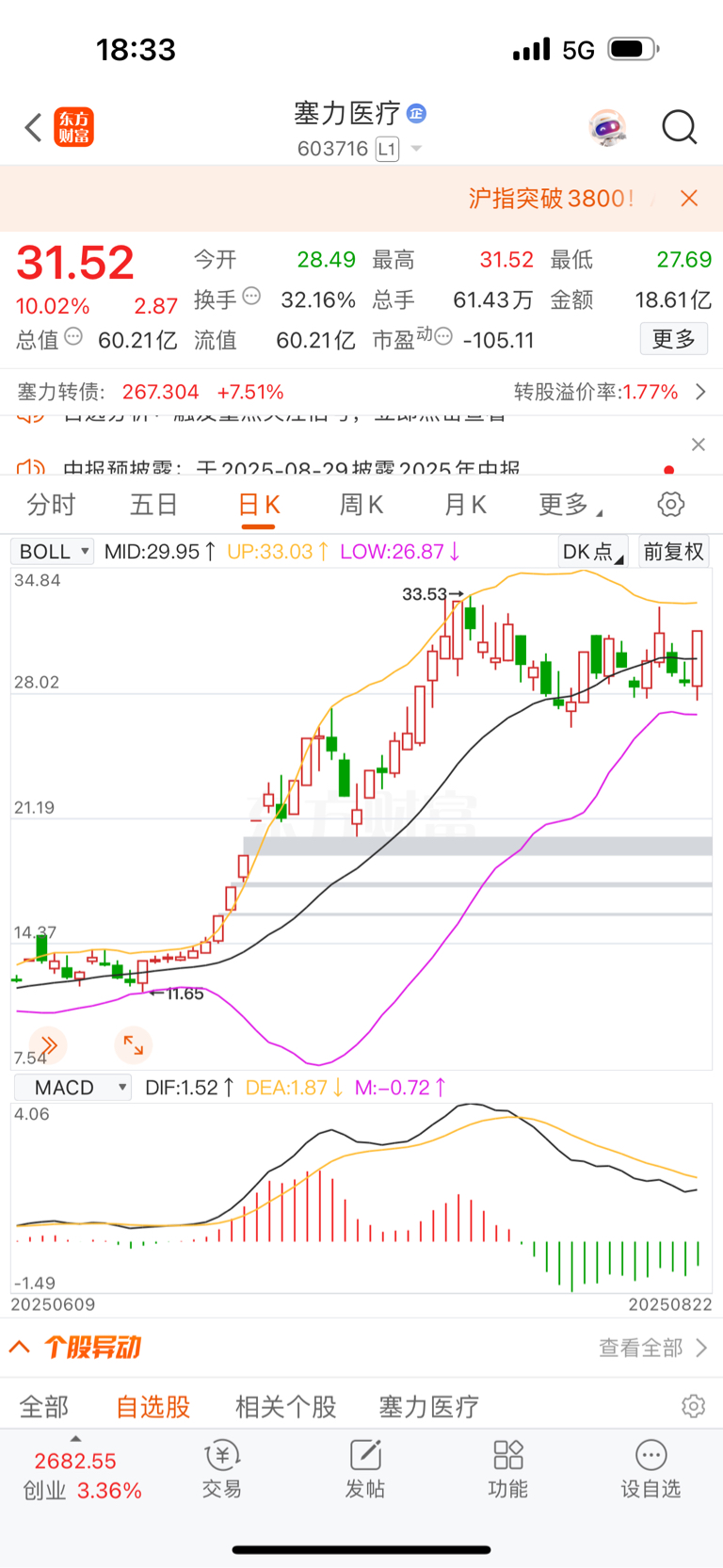Screen dimensions: 723x1568
Task: Open the 发帖 post icon
Action: 365,1469
